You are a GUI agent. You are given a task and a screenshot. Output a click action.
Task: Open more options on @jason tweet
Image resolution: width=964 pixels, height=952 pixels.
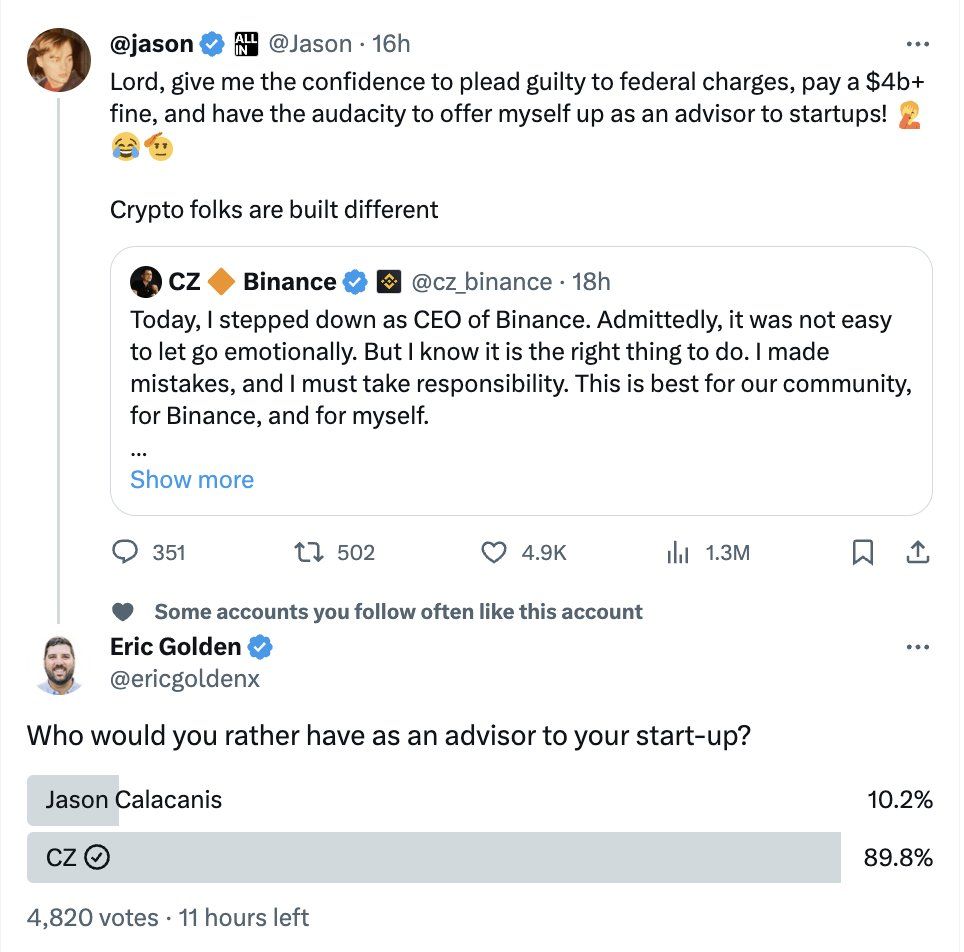[917, 44]
